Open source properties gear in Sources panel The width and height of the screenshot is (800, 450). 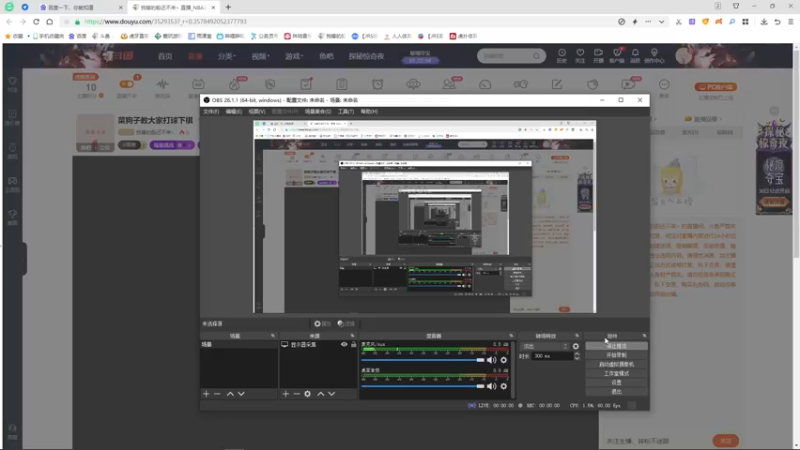pyautogui.click(x=307, y=394)
